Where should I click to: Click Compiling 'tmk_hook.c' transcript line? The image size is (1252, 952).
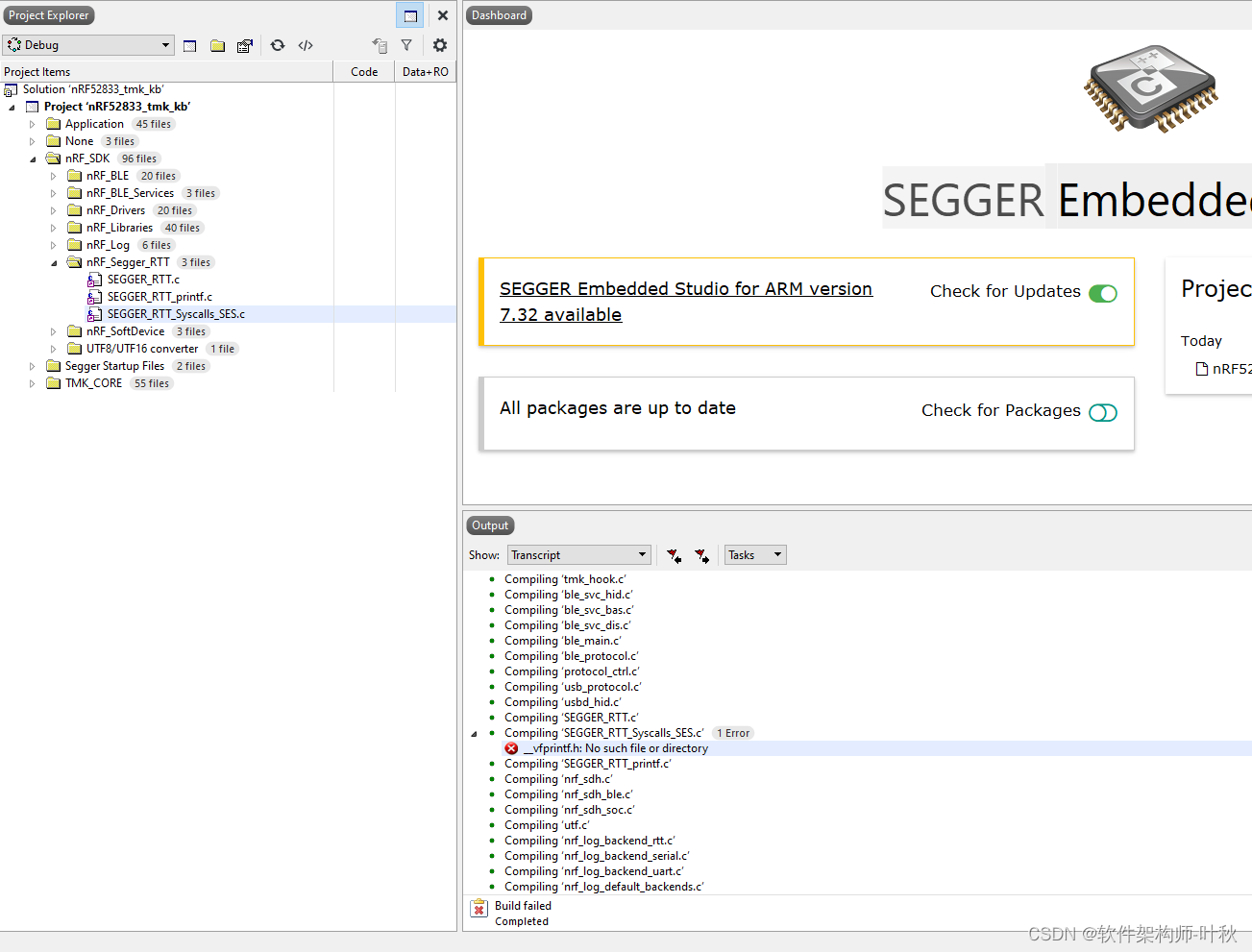565,579
